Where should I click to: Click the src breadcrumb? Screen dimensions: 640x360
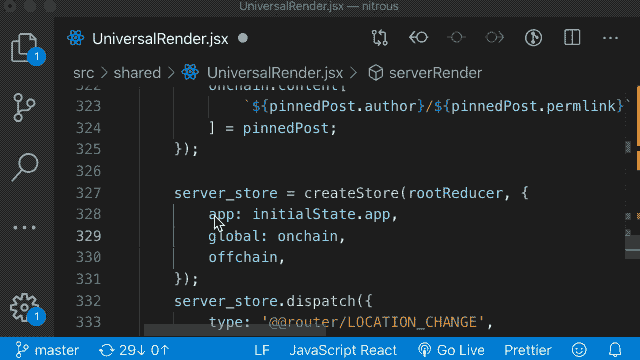coord(84,73)
